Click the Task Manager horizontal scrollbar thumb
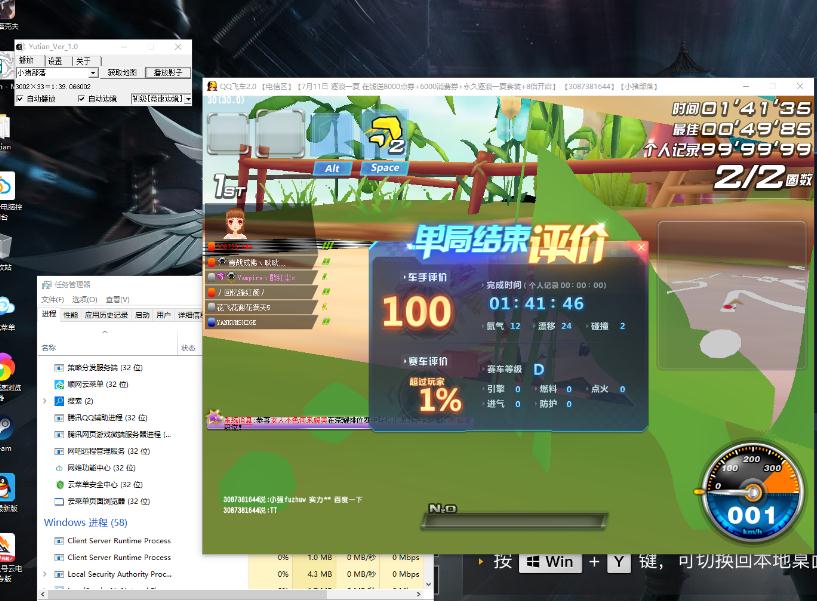This screenshot has height=601, width=817. coord(188,594)
